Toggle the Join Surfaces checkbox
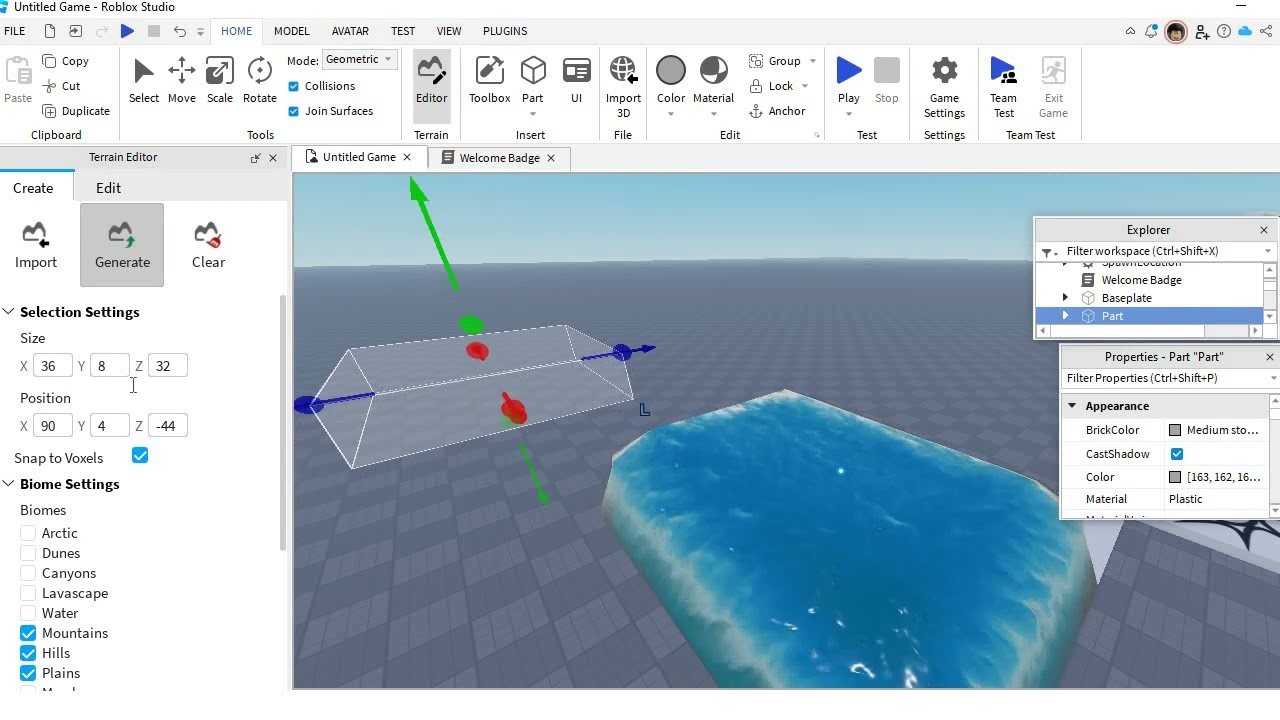 pyautogui.click(x=293, y=111)
